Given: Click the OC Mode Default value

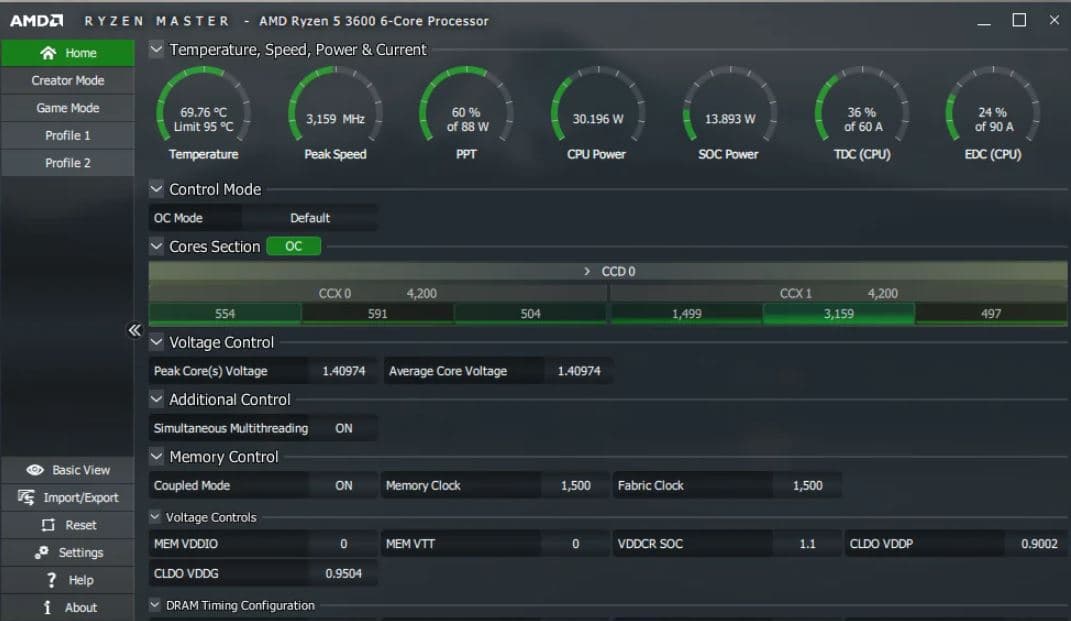Looking at the screenshot, I should pyautogui.click(x=310, y=218).
